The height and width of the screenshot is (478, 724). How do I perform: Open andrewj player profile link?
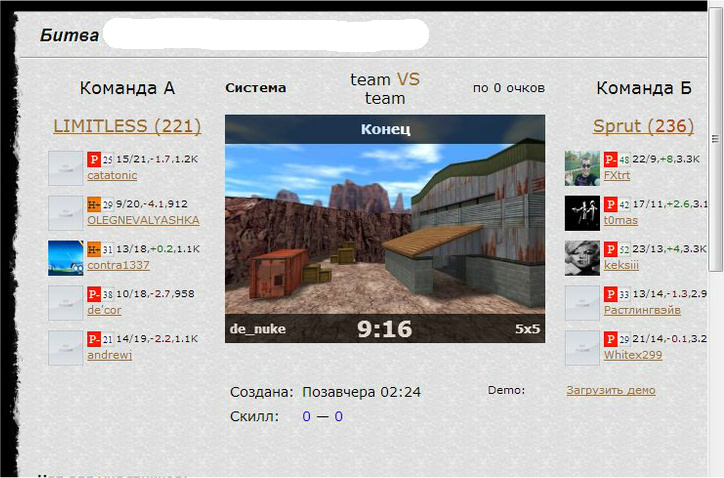tap(109, 355)
